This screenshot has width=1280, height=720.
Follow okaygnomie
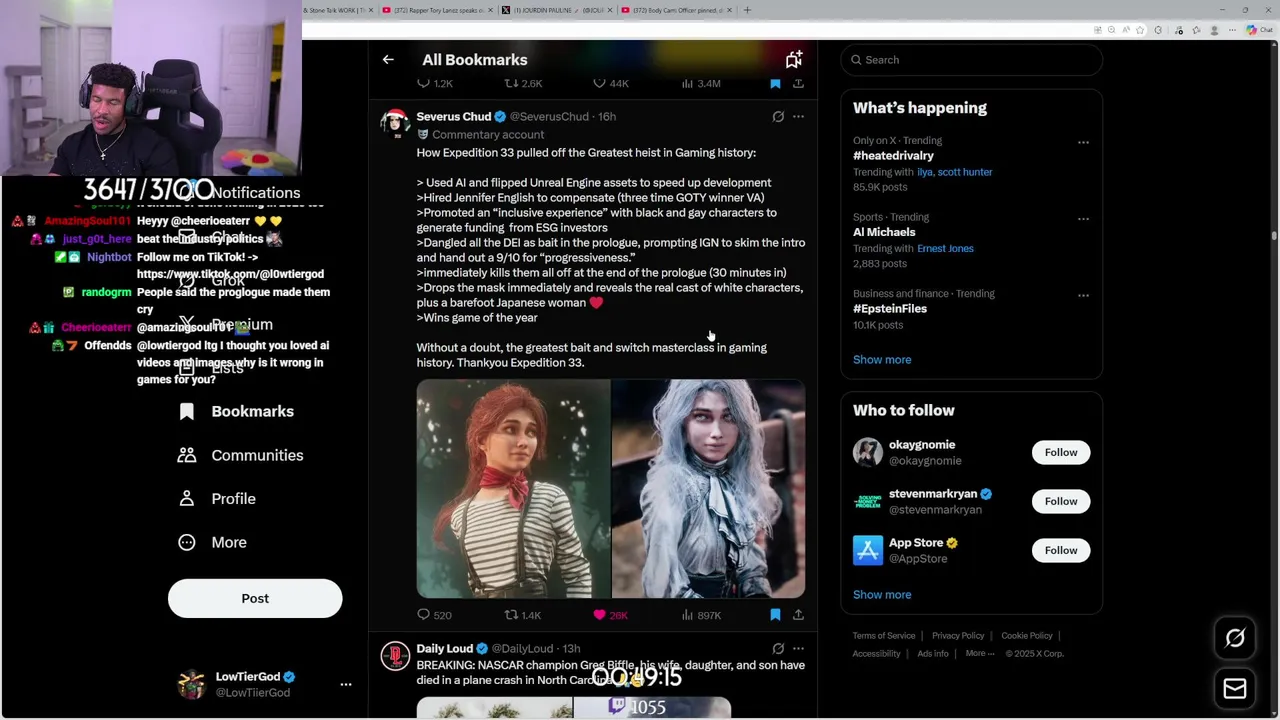[x=1061, y=453]
